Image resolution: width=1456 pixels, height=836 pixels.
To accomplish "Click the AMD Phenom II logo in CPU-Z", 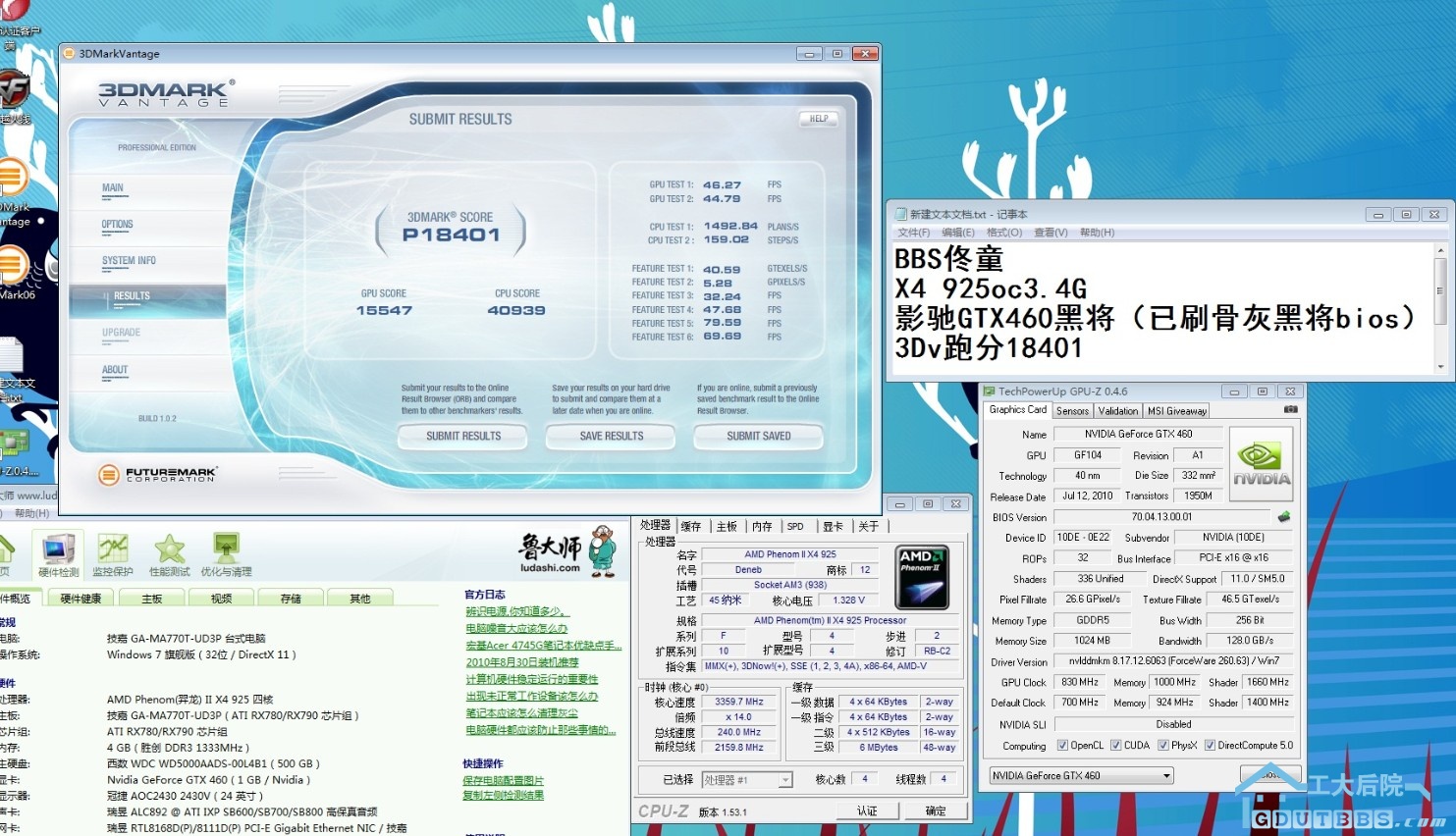I will [x=922, y=577].
